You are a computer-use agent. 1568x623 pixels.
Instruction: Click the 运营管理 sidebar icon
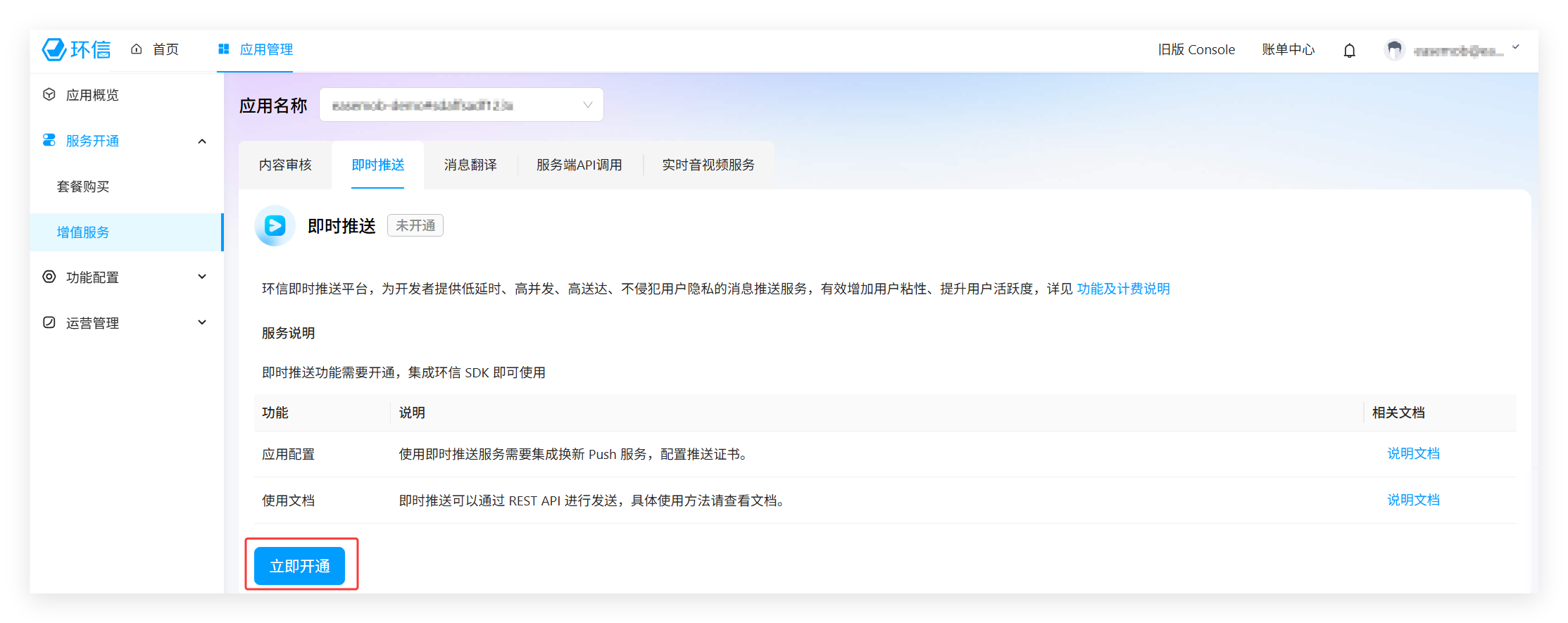[x=49, y=322]
